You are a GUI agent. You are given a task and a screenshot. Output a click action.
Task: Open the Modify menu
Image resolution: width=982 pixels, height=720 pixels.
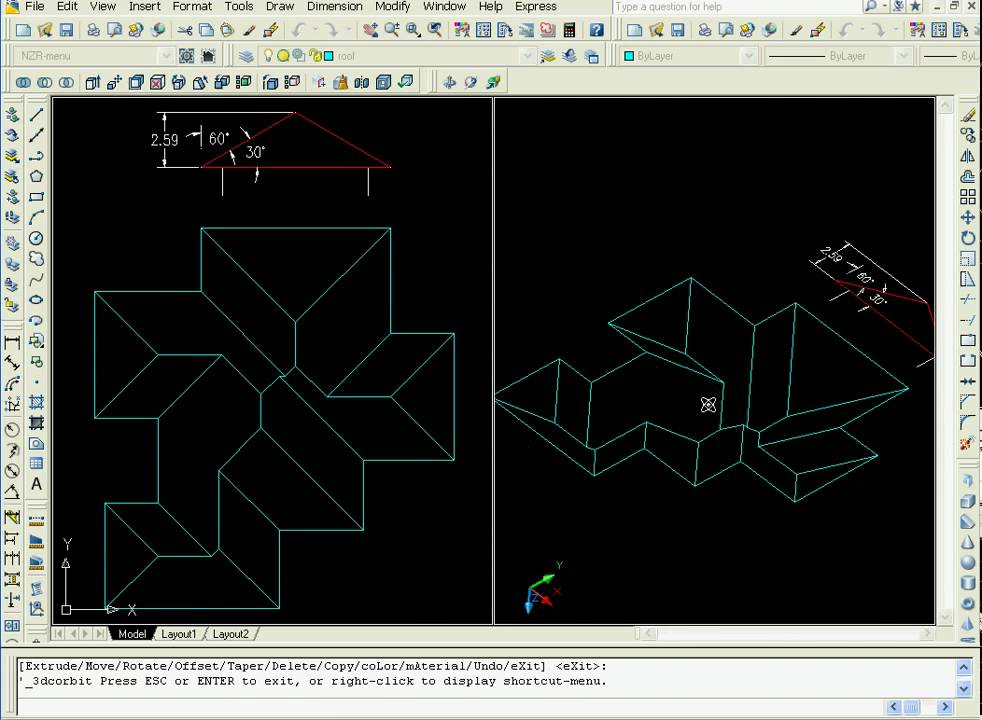point(392,6)
